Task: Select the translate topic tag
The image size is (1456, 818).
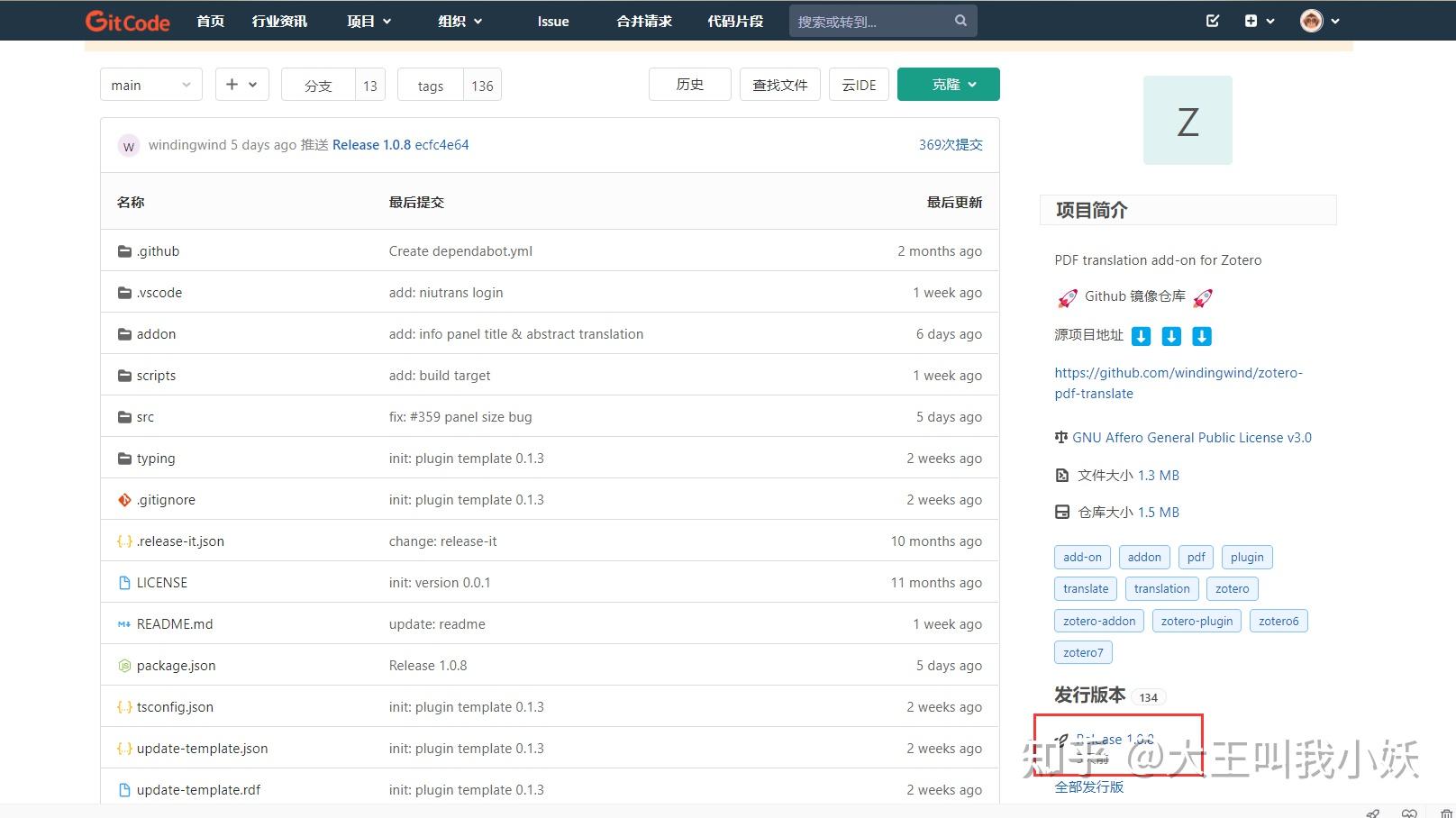Action: 1086,589
